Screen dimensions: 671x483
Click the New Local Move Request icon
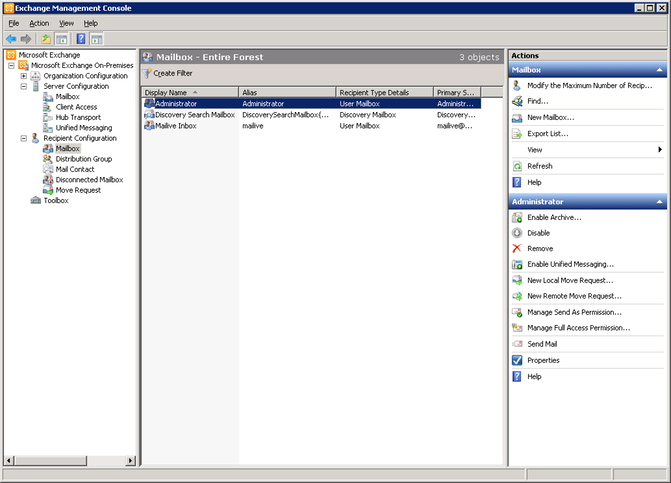point(517,281)
